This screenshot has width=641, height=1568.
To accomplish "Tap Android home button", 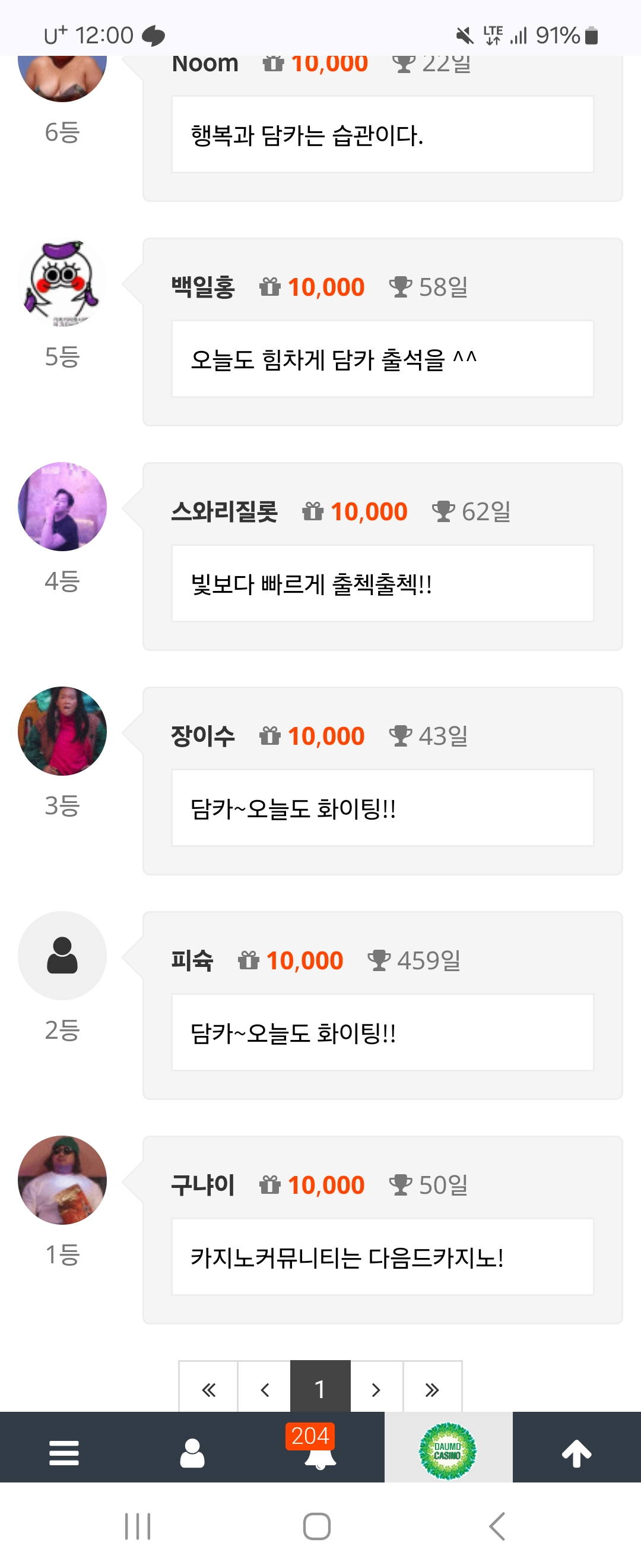I will 317,1526.
